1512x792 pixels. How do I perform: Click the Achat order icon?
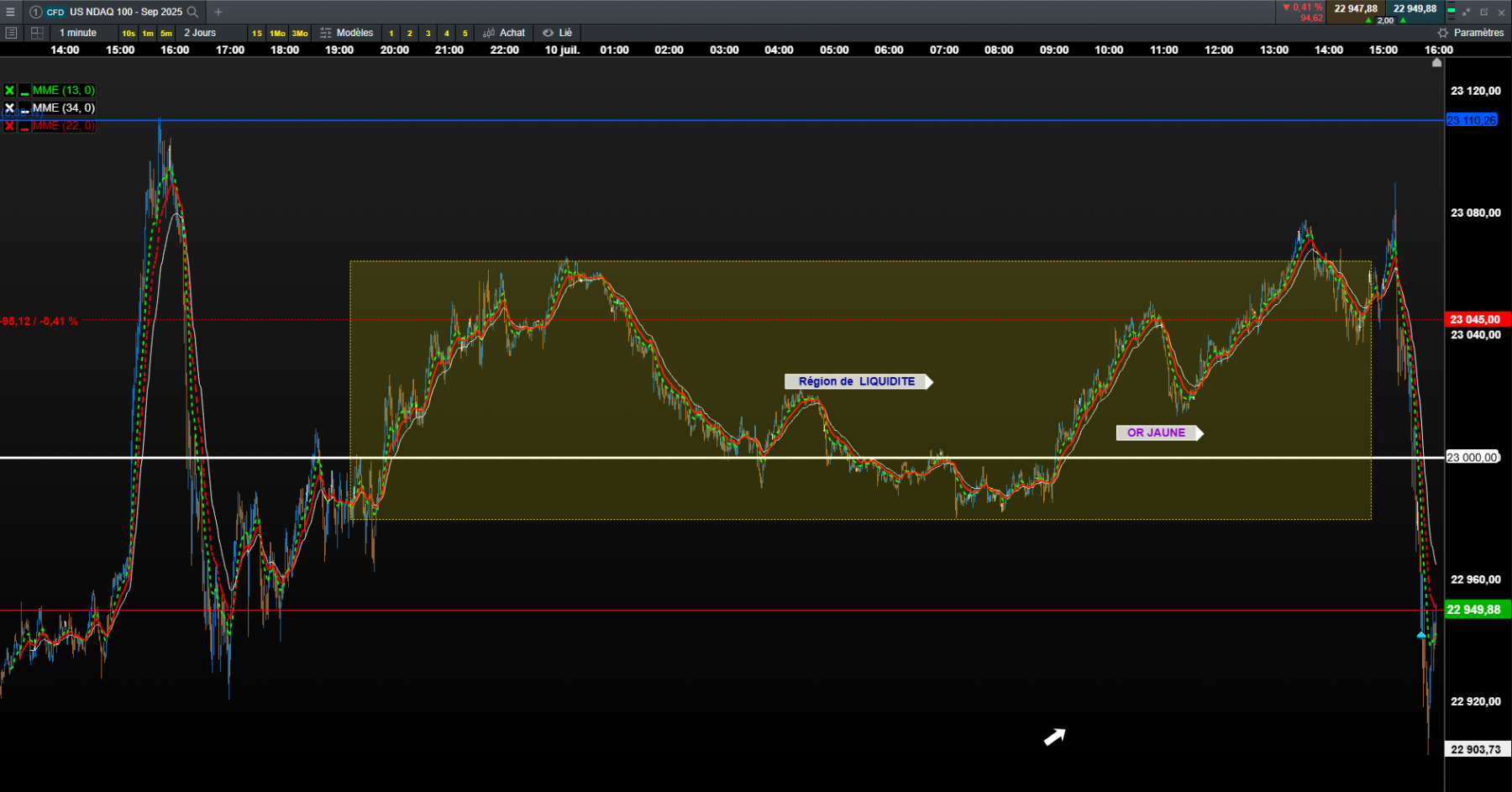point(489,33)
